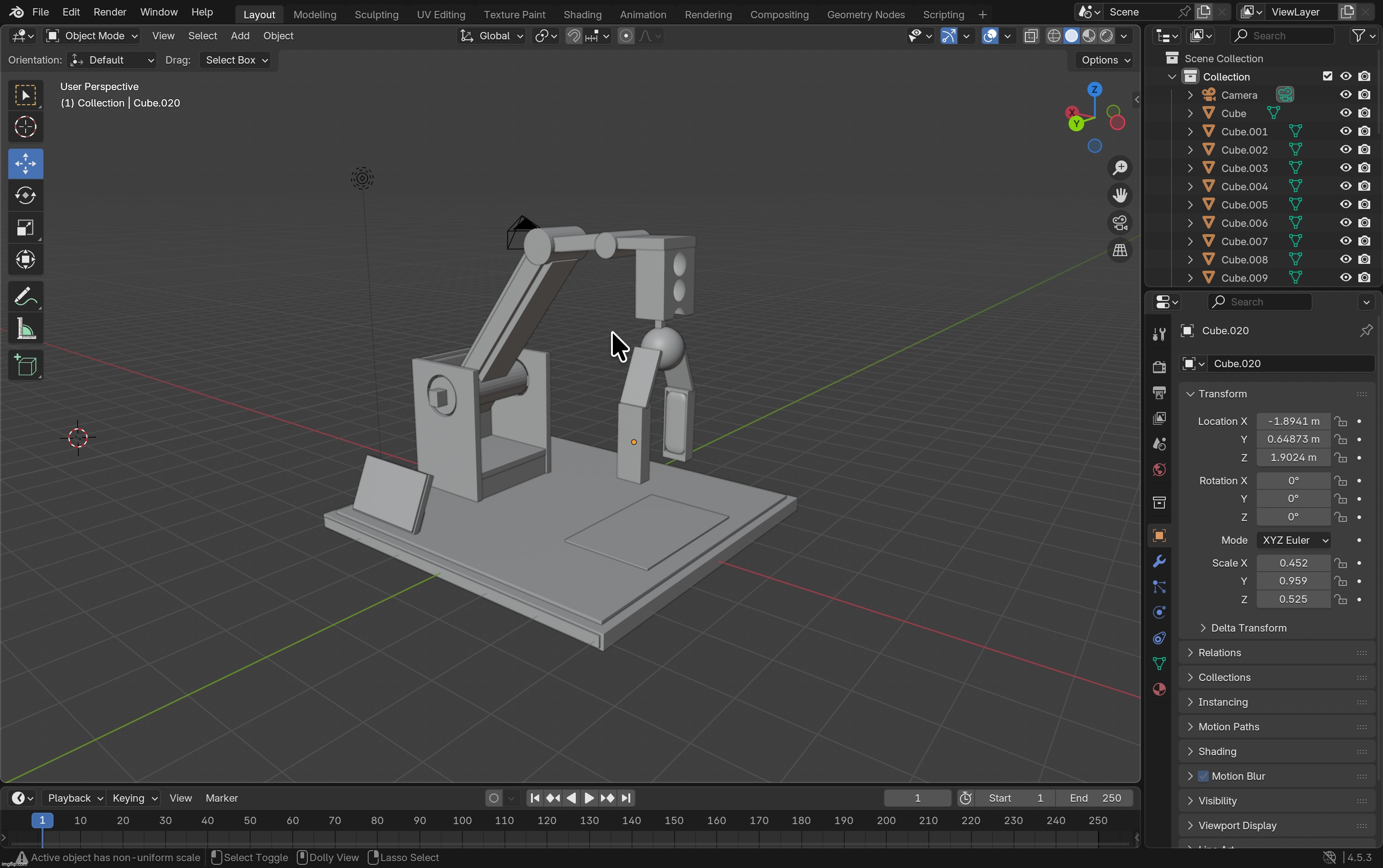The image size is (1383, 868).
Task: Toggle the camera view icon in viewport
Action: pyautogui.click(x=1120, y=222)
